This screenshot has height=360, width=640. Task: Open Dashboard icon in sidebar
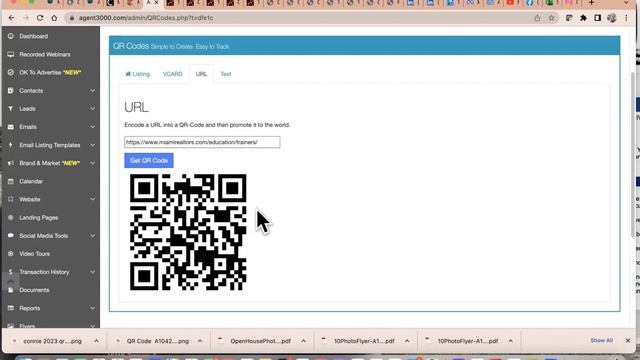11,36
